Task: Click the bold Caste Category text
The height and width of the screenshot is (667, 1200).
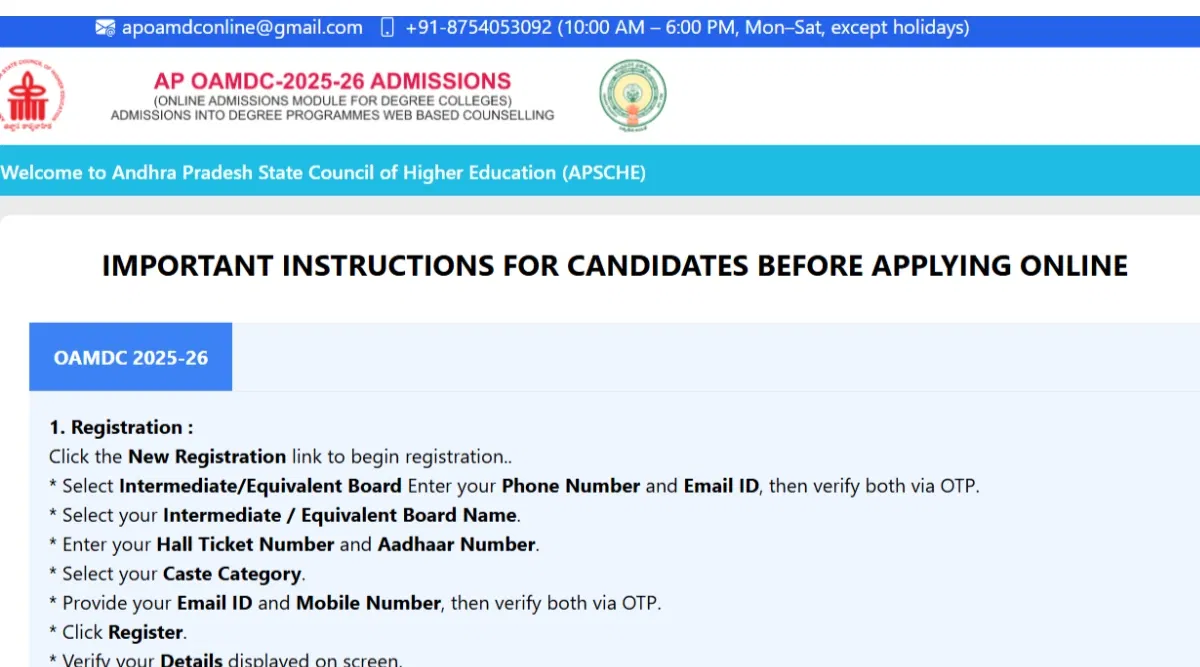Action: [232, 574]
